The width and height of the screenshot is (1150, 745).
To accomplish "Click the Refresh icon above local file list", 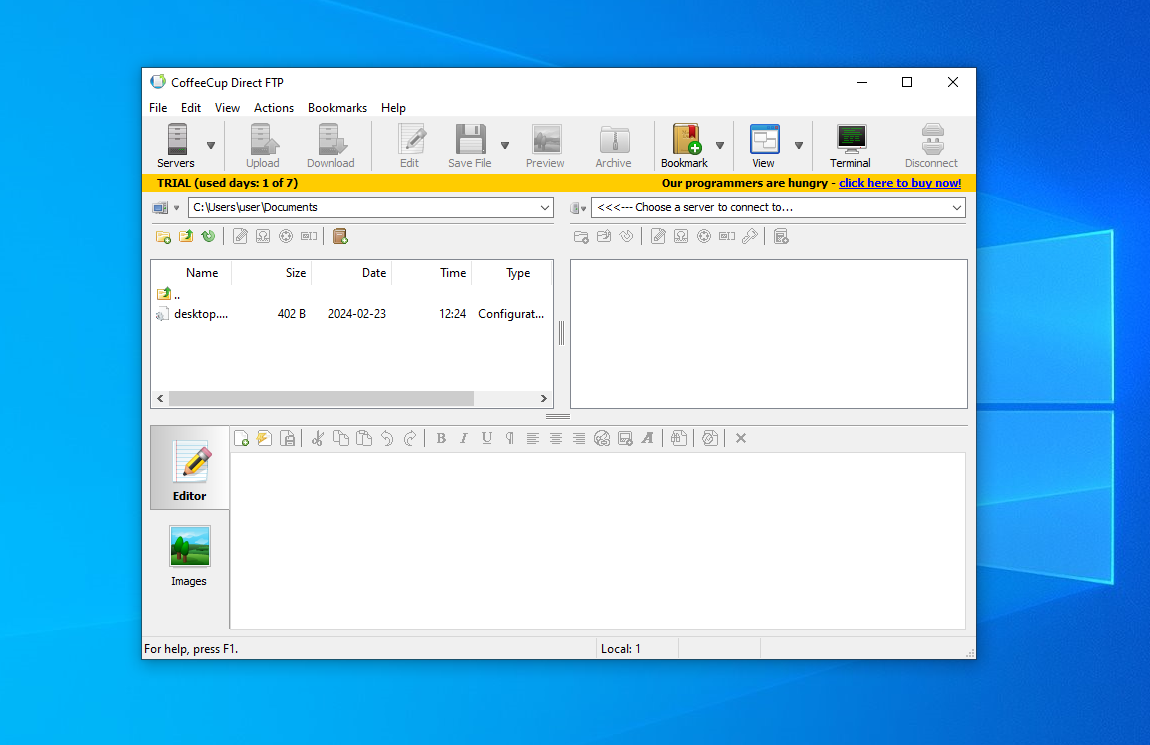I will point(208,236).
